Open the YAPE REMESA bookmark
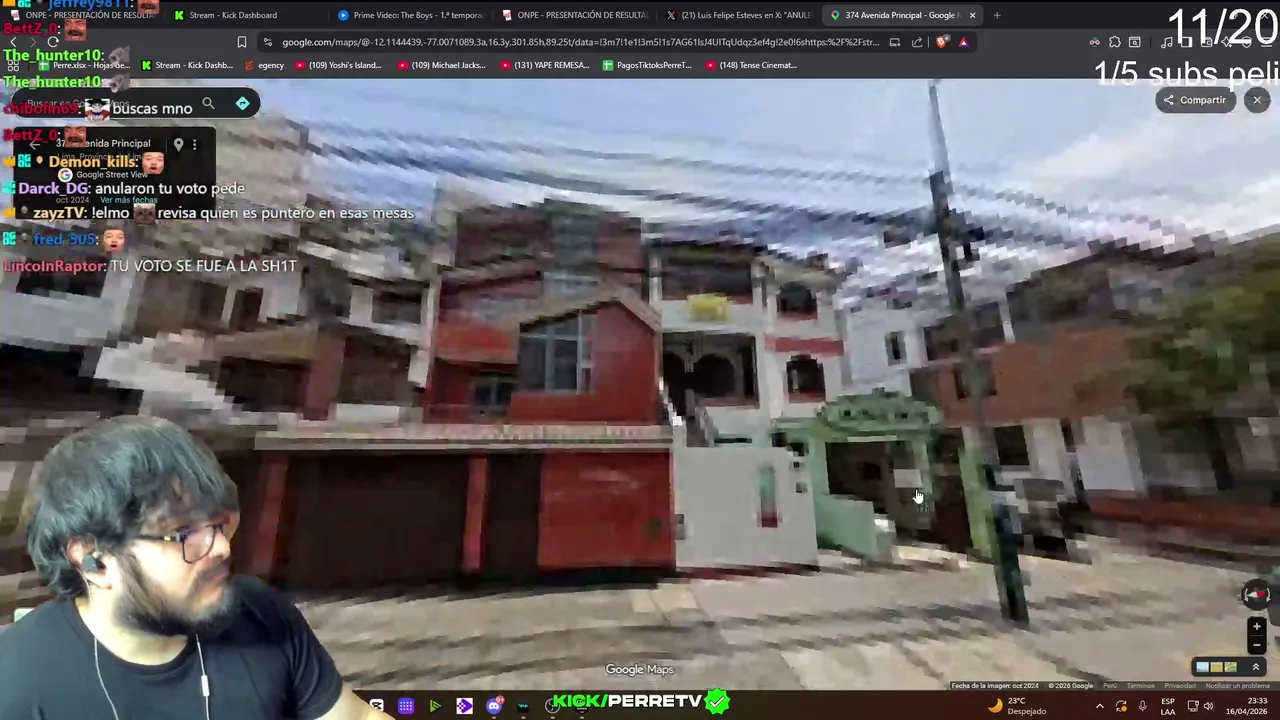Screen dimensions: 1280x720 click(x=544, y=65)
